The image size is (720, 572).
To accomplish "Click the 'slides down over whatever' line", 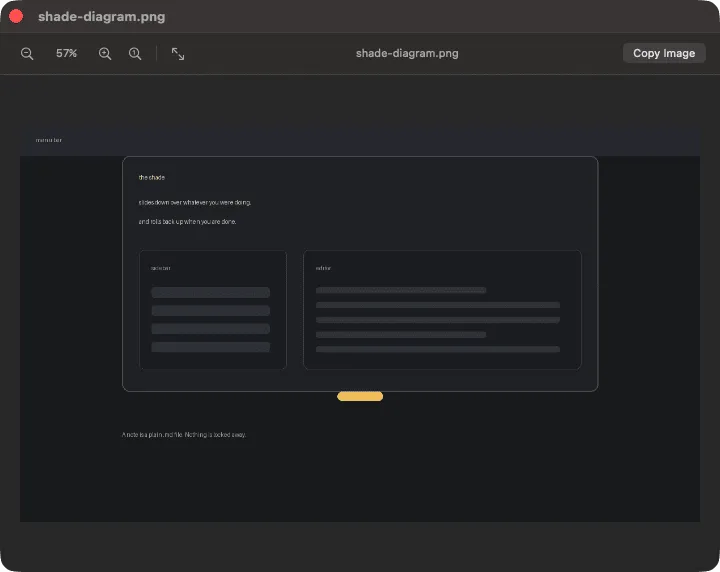I will coord(195,202).
